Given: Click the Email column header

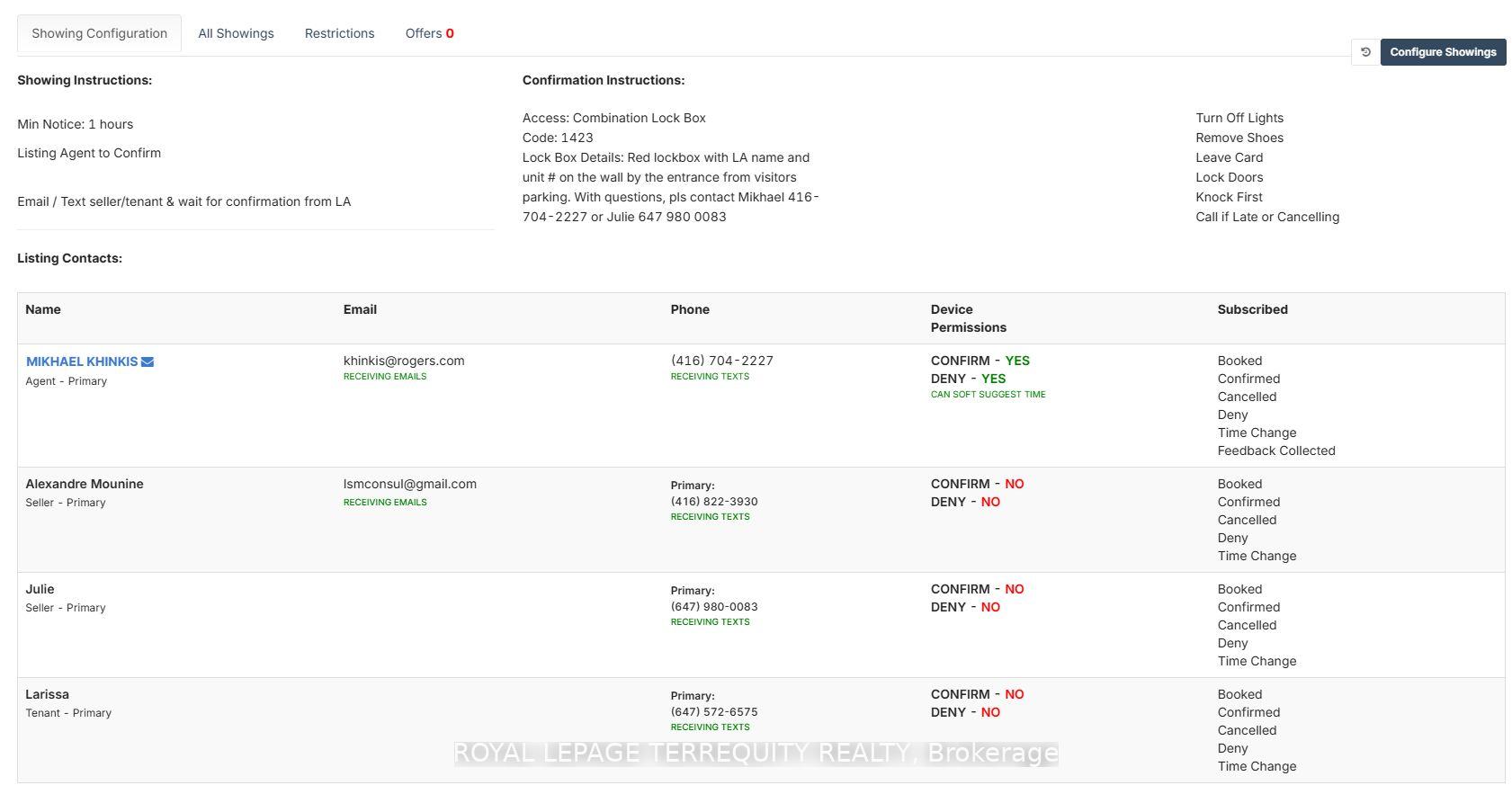Looking at the screenshot, I should (x=360, y=309).
